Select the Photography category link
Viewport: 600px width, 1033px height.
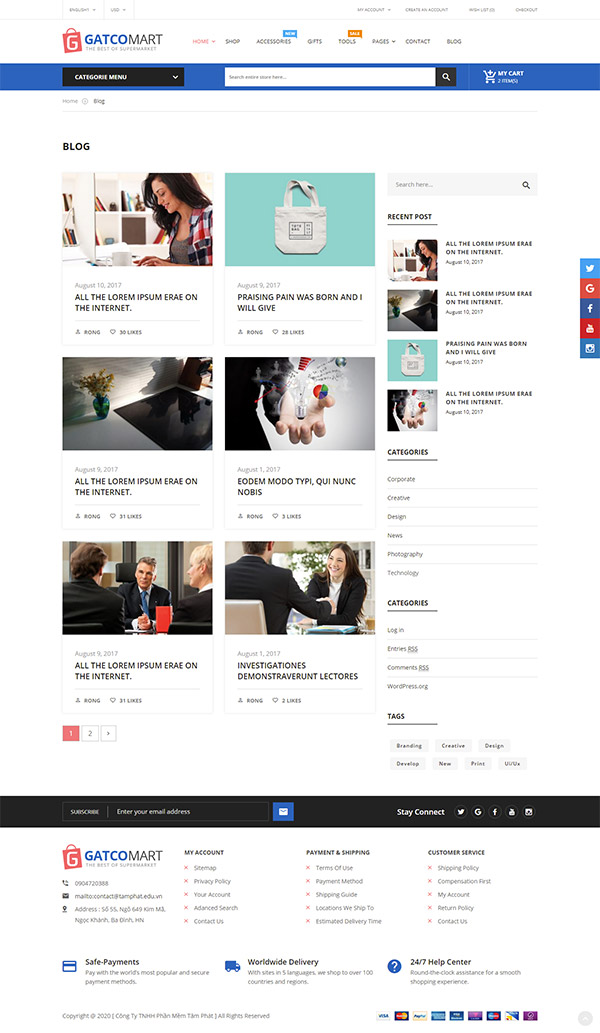(405, 554)
